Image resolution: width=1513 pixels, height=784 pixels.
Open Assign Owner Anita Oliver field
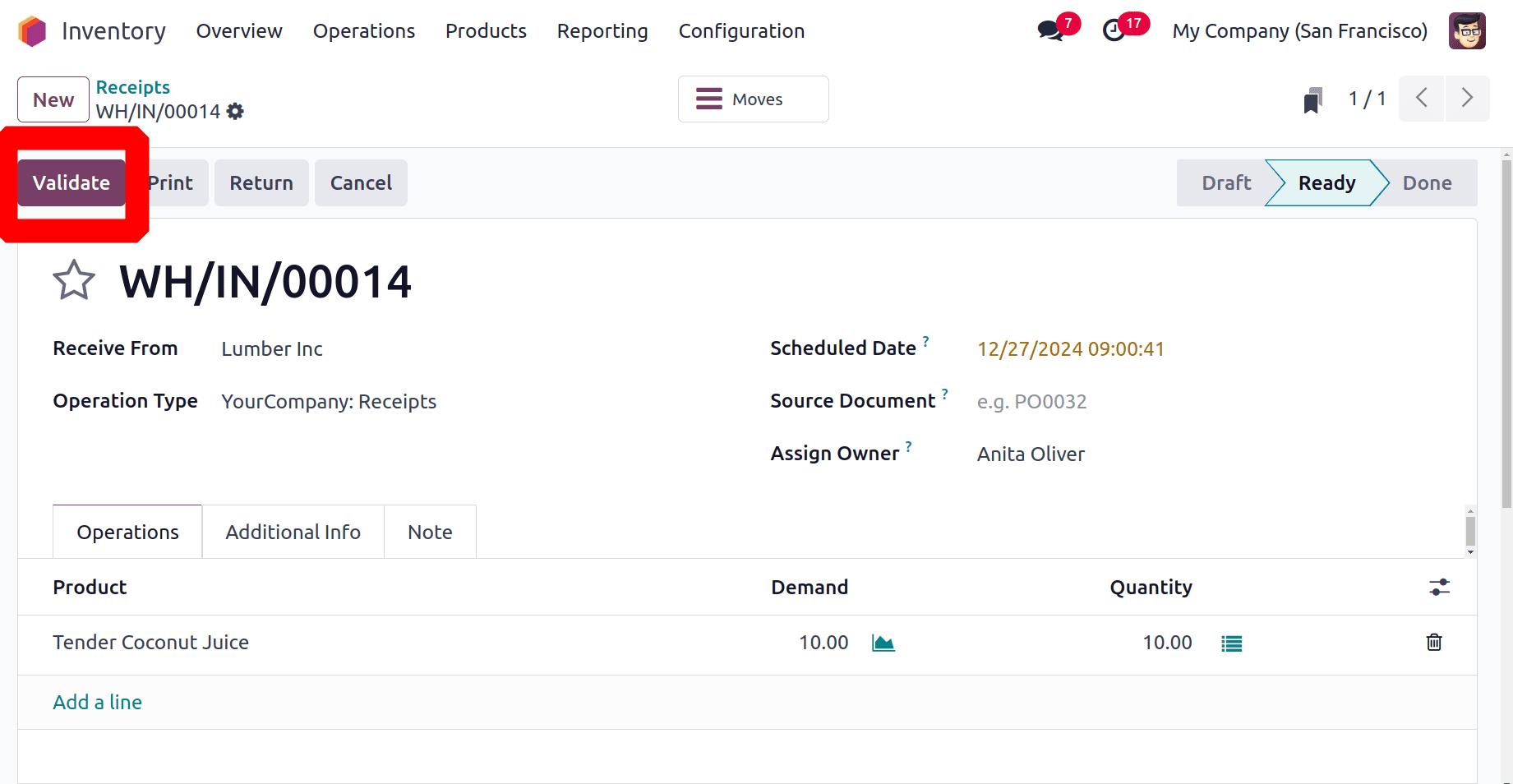point(1031,454)
